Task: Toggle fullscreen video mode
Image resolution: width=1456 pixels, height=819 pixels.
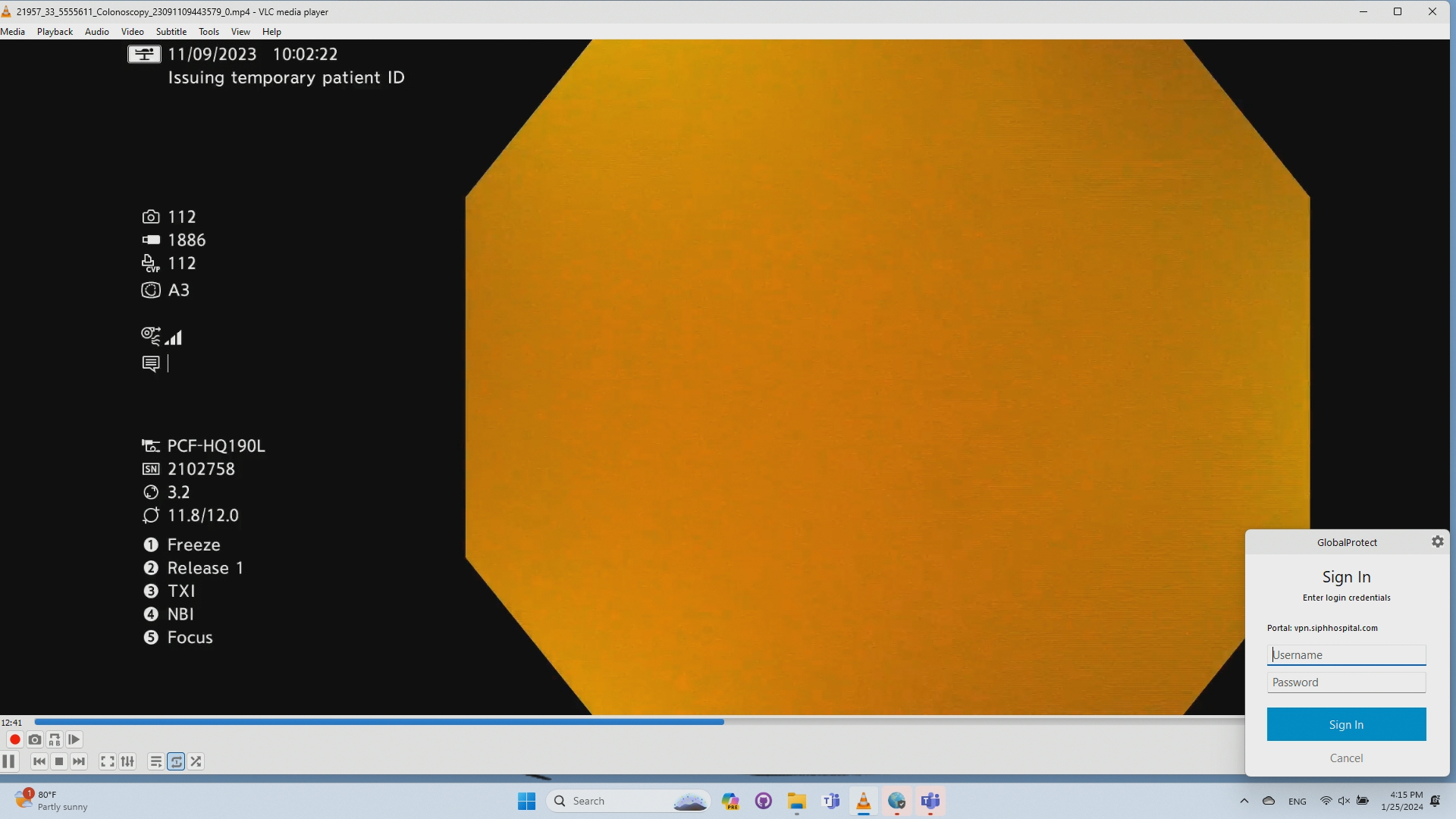Action: coord(108,761)
